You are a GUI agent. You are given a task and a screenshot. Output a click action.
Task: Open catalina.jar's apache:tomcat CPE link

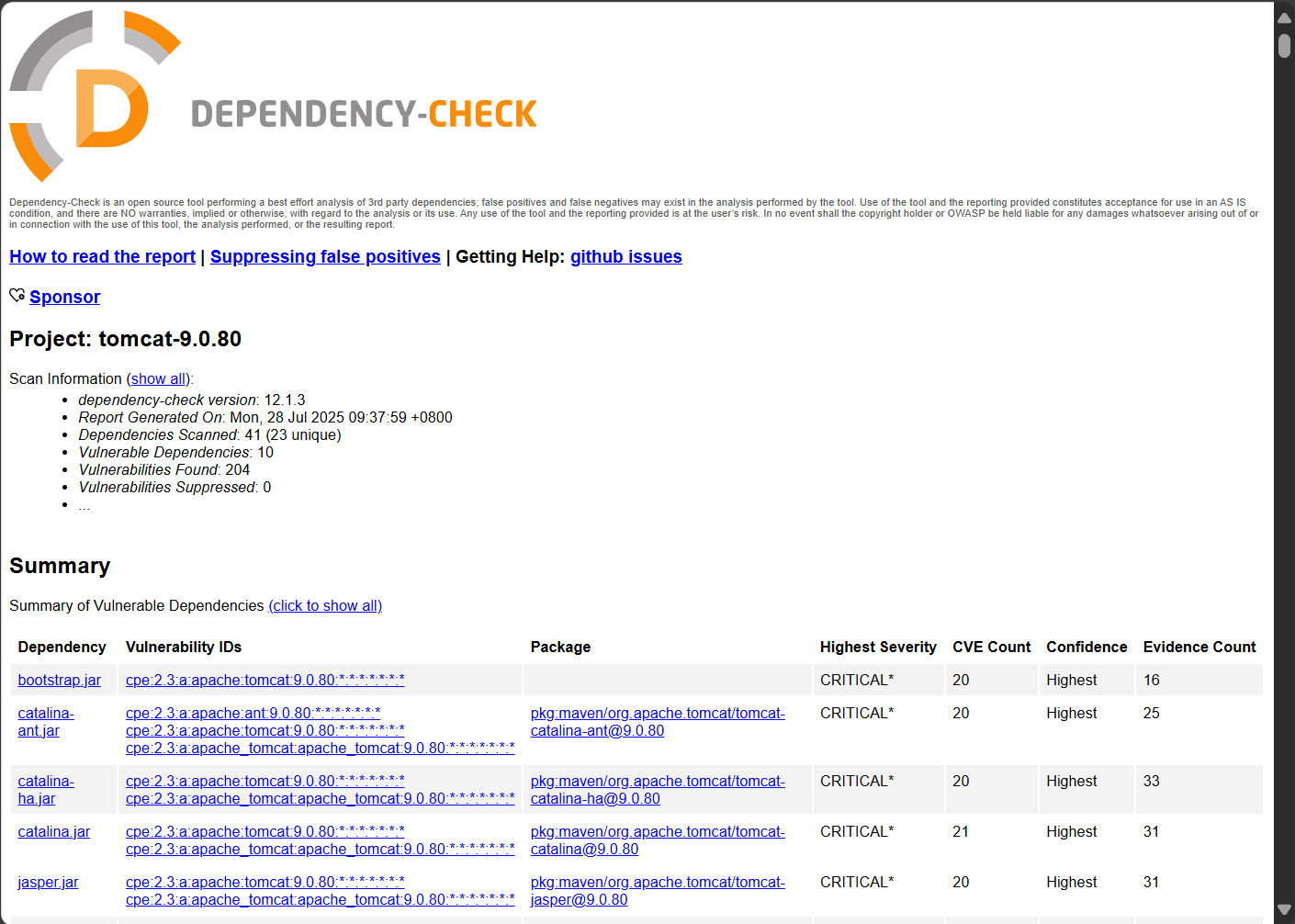pos(265,831)
